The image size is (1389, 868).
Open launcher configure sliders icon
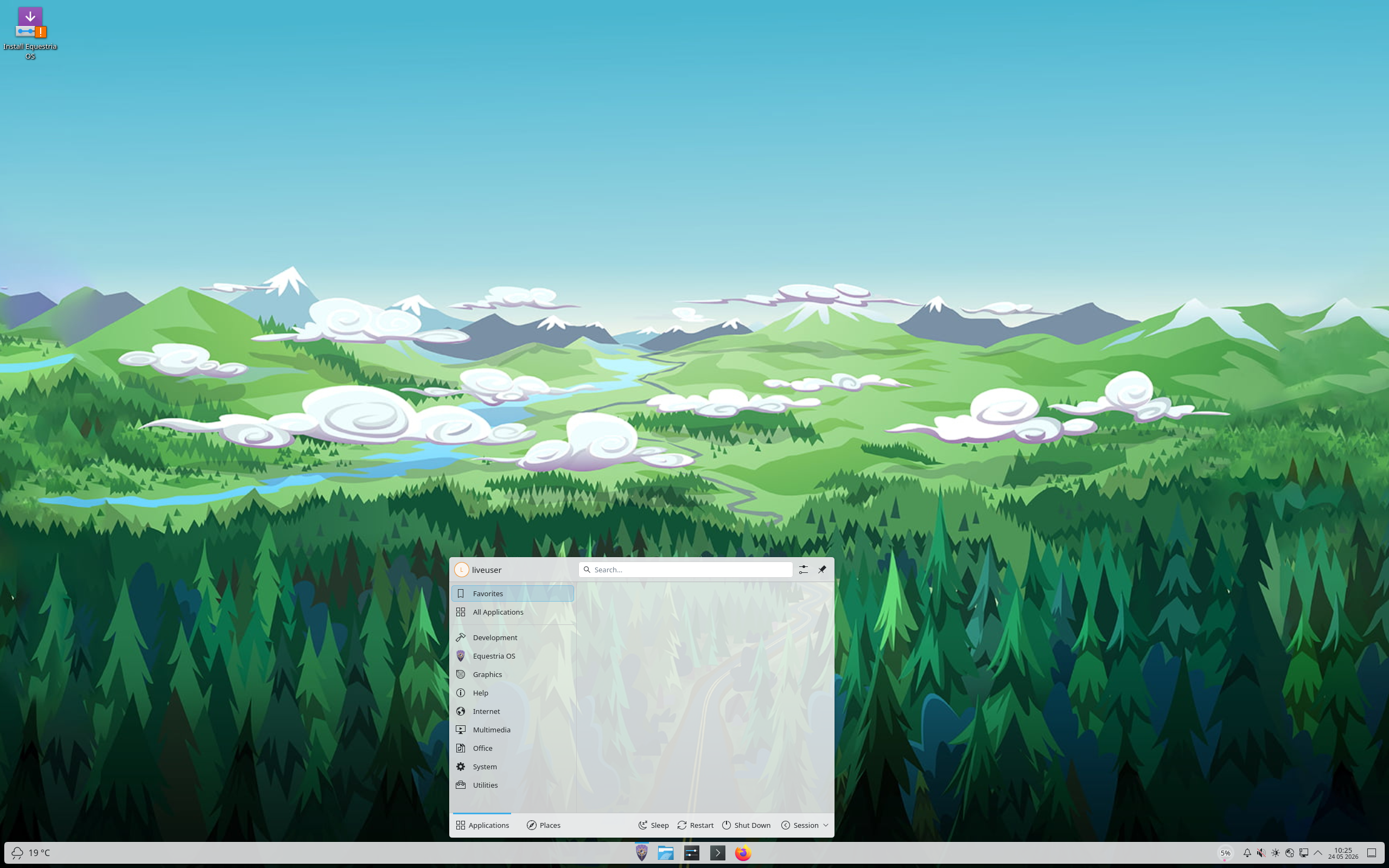coord(804,570)
